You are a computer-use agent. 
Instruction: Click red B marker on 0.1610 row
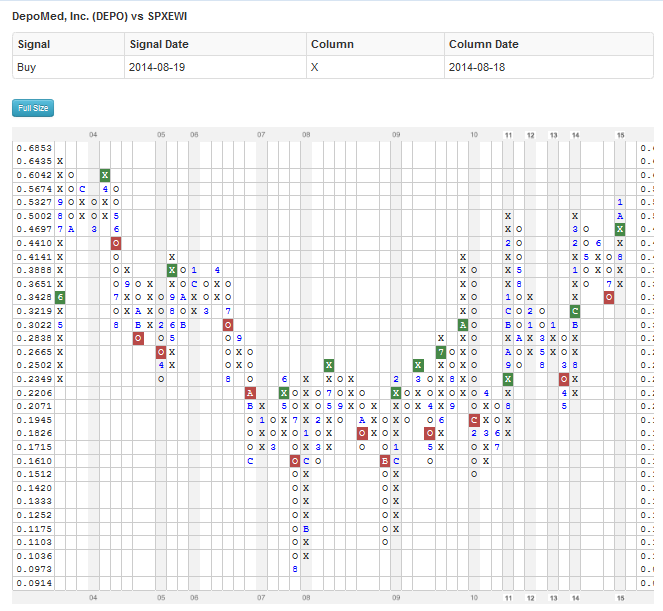(385, 460)
